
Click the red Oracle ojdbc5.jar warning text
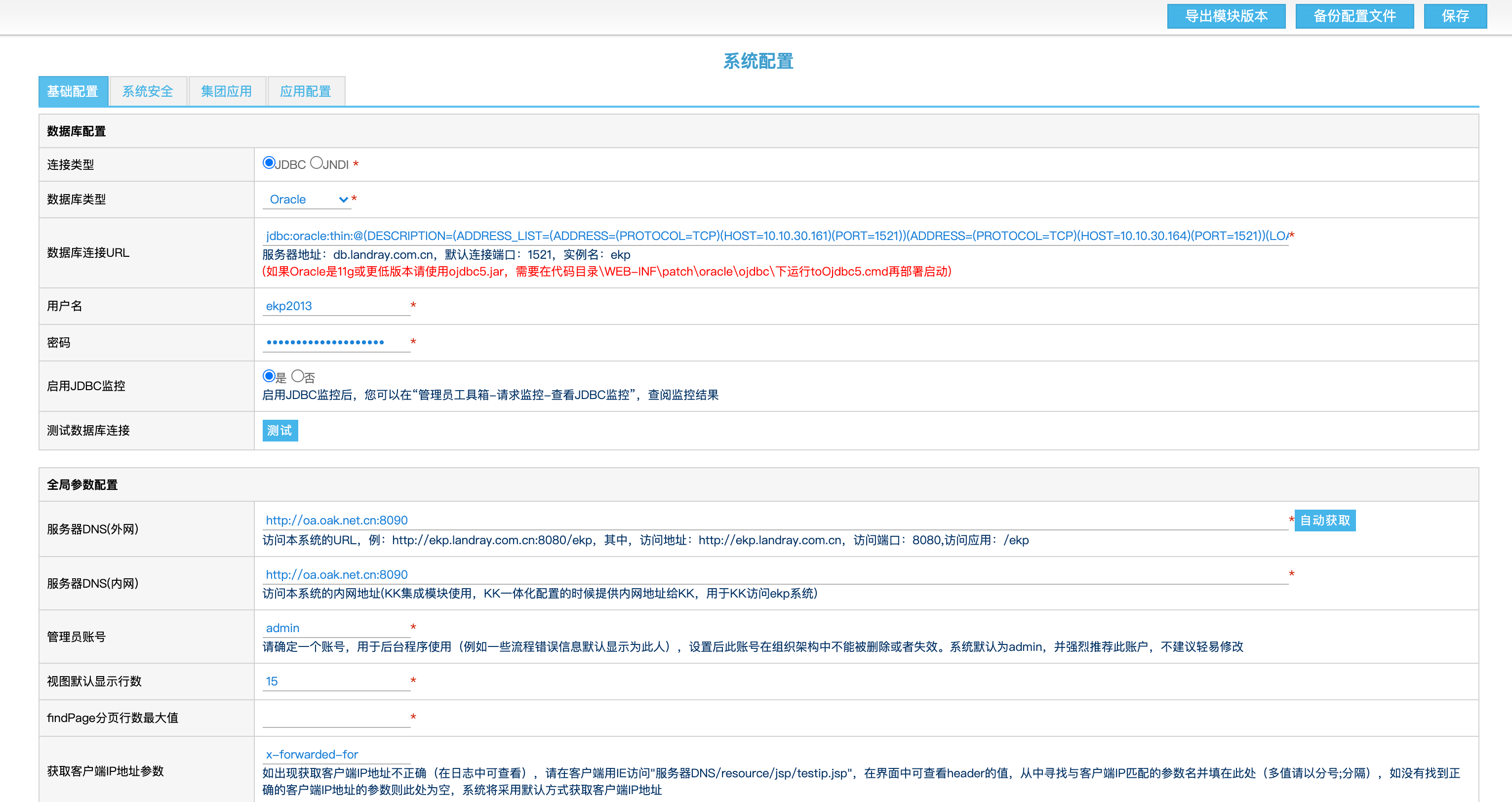pyautogui.click(x=607, y=271)
